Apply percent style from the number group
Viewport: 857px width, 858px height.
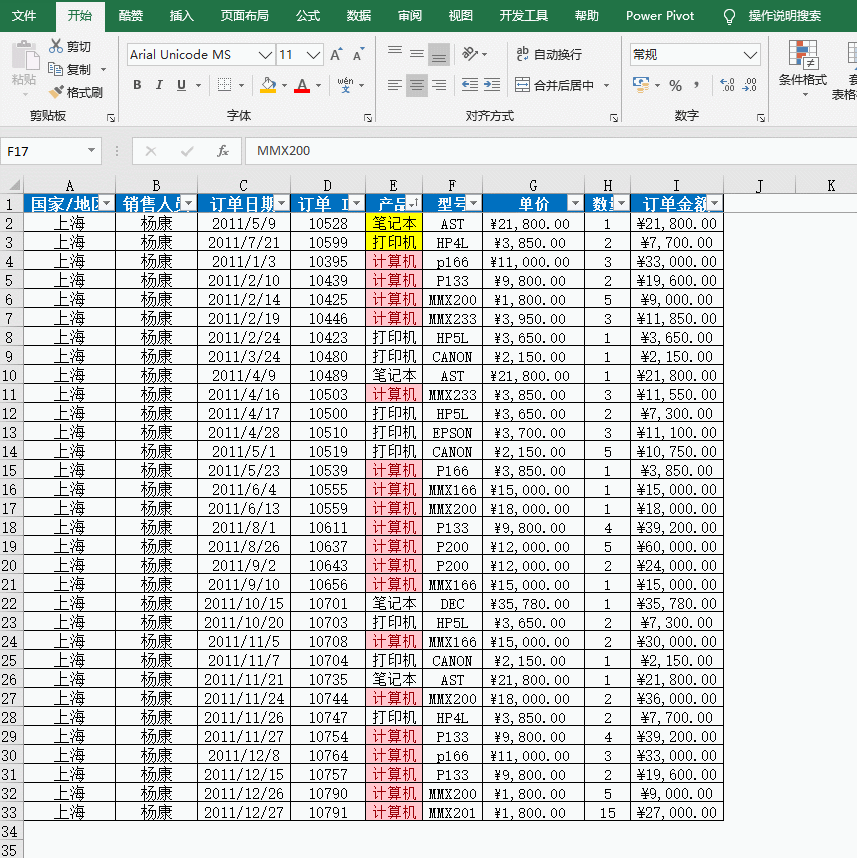coord(674,87)
